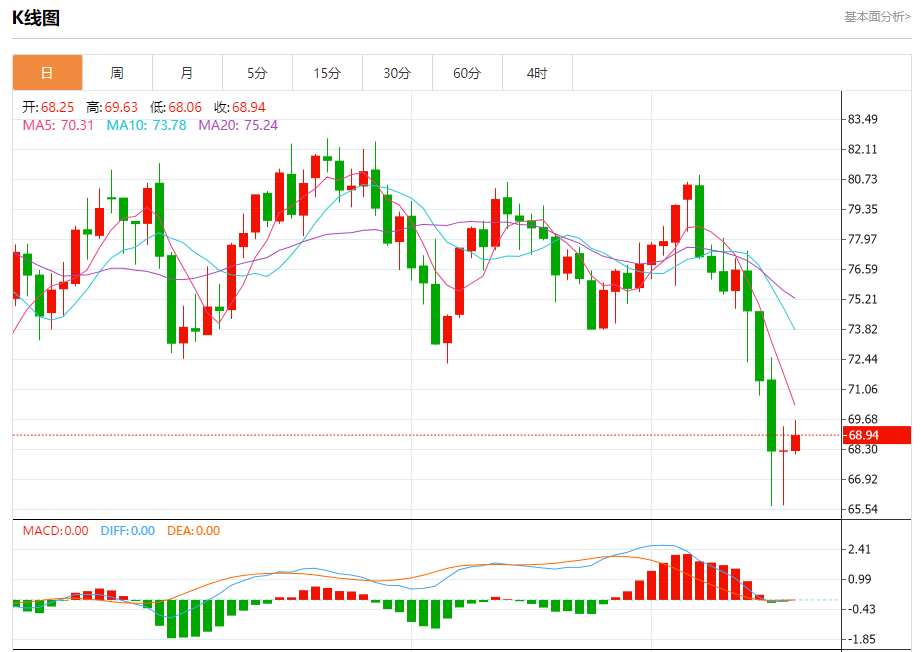Click the 77.97 price axis label
The image size is (921, 652).
click(863, 239)
